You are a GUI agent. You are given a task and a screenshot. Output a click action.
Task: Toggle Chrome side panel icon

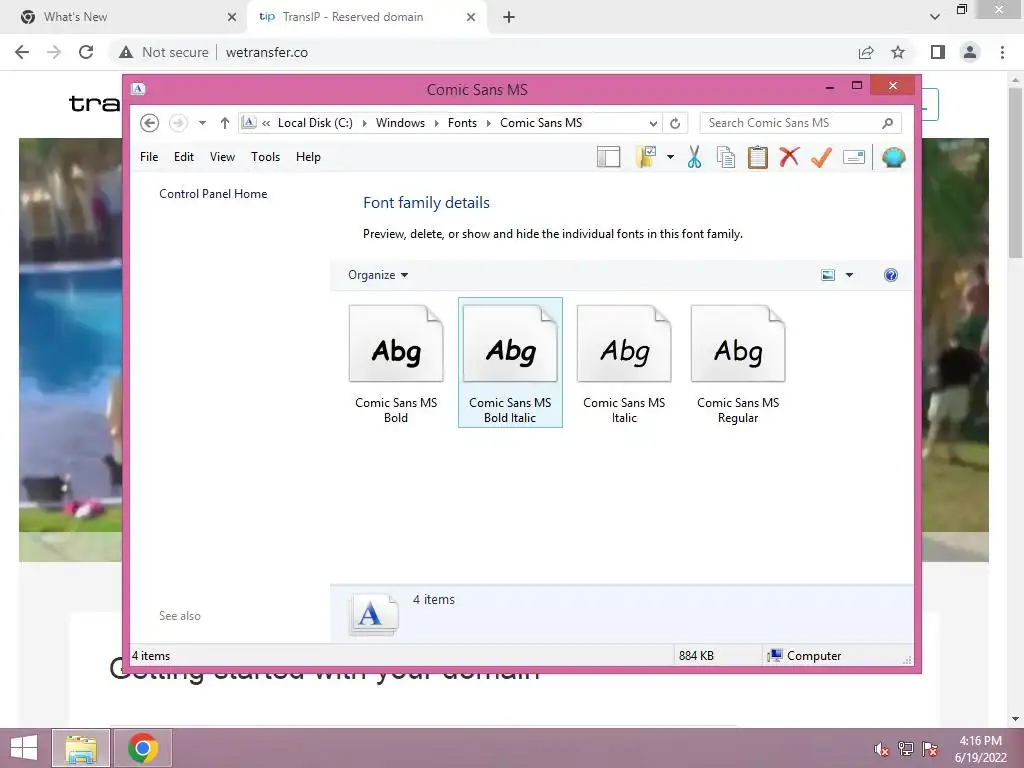coord(938,52)
